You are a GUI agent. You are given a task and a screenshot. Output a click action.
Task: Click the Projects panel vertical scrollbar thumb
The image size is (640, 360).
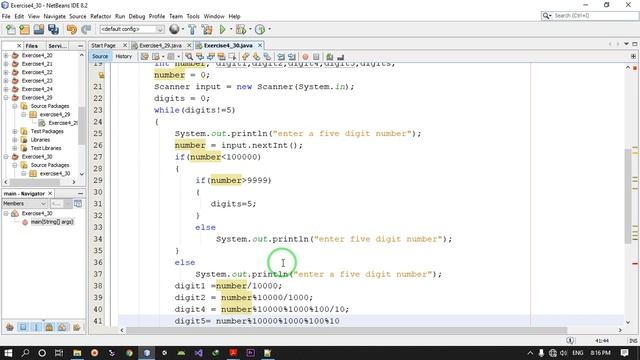pyautogui.click(x=82, y=125)
